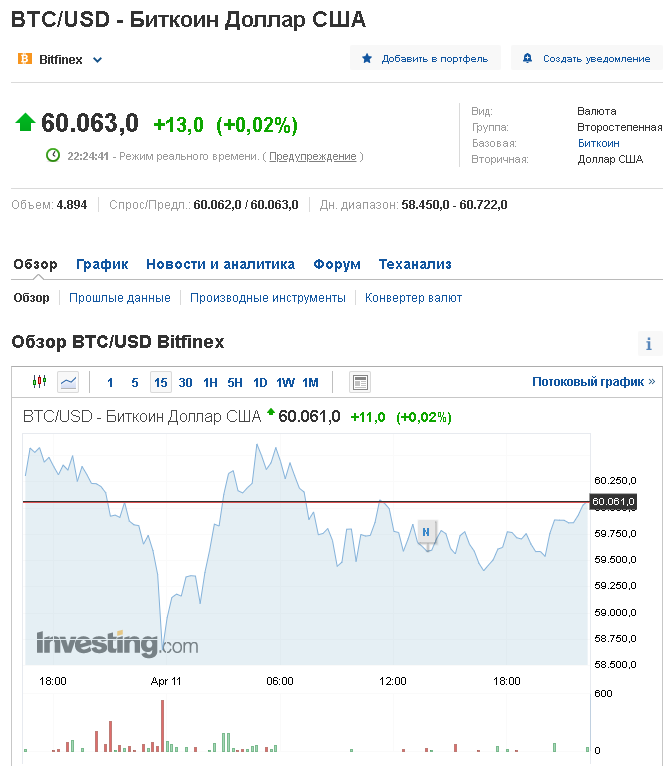The width and height of the screenshot is (668, 766).
Task: Click the Apr 11 date label on chart
Action: tap(166, 681)
